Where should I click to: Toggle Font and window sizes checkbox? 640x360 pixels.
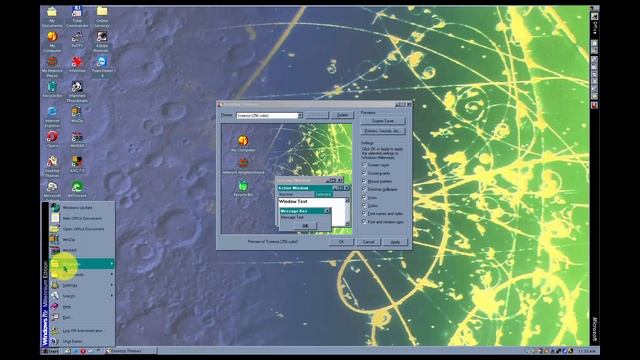point(364,222)
